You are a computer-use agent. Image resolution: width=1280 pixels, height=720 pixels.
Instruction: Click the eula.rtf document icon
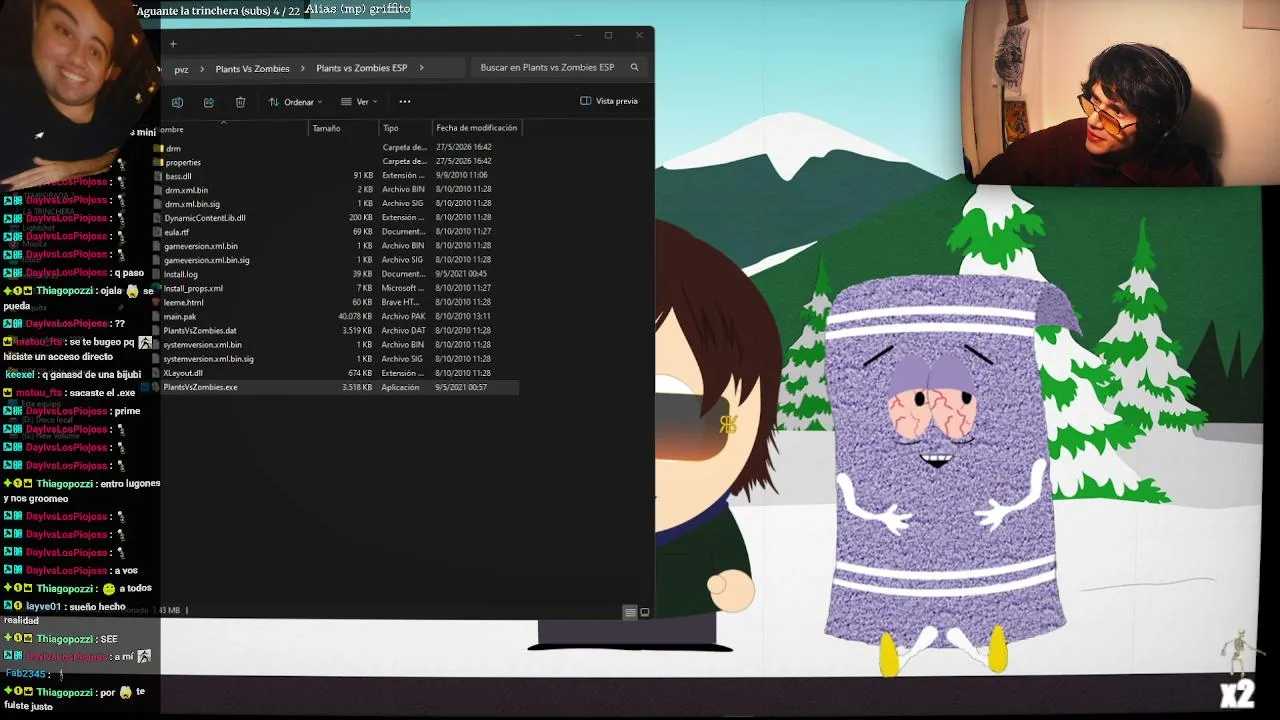[x=159, y=232]
